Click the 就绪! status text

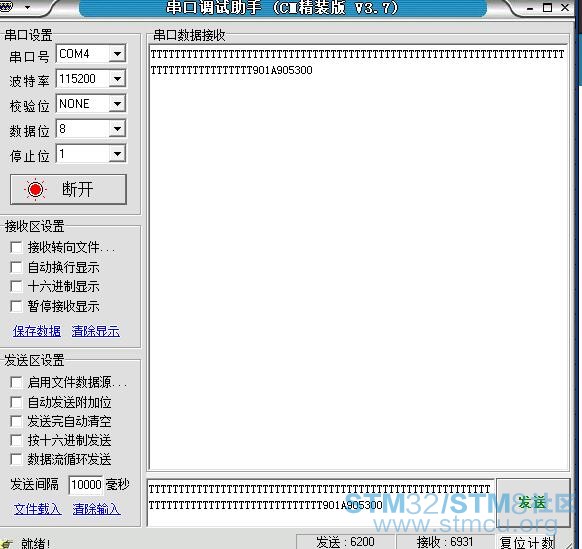[35, 544]
